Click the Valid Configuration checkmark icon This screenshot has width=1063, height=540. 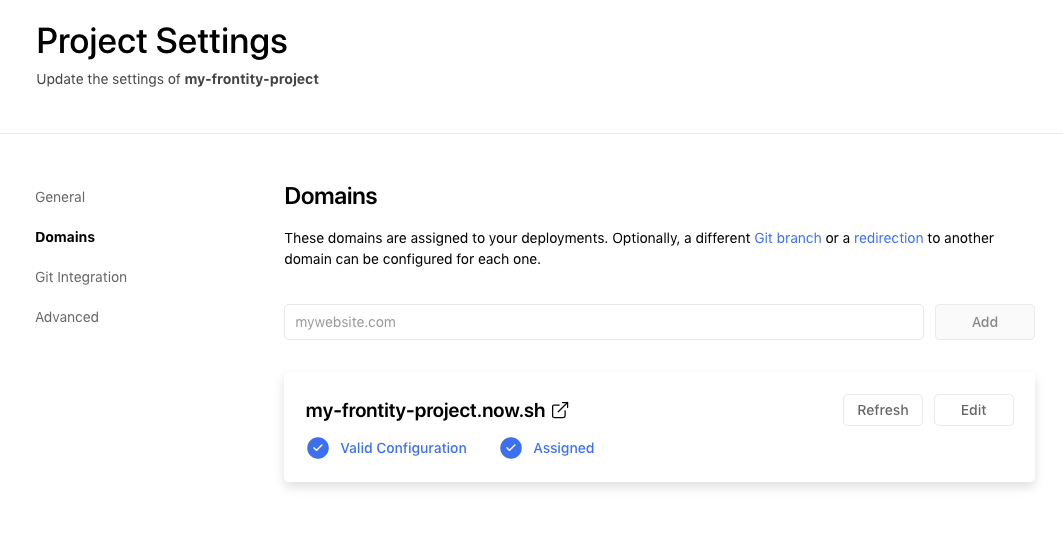318,448
